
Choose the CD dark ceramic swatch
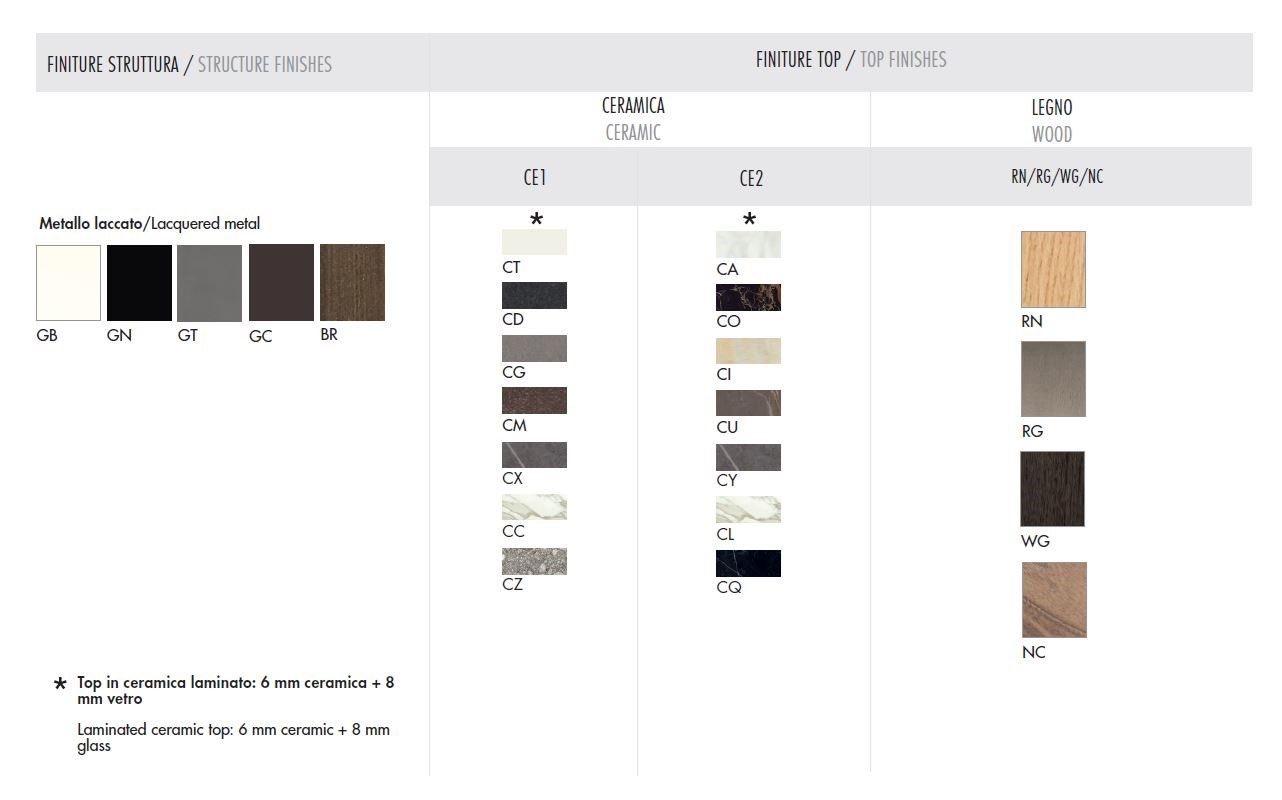click(534, 295)
